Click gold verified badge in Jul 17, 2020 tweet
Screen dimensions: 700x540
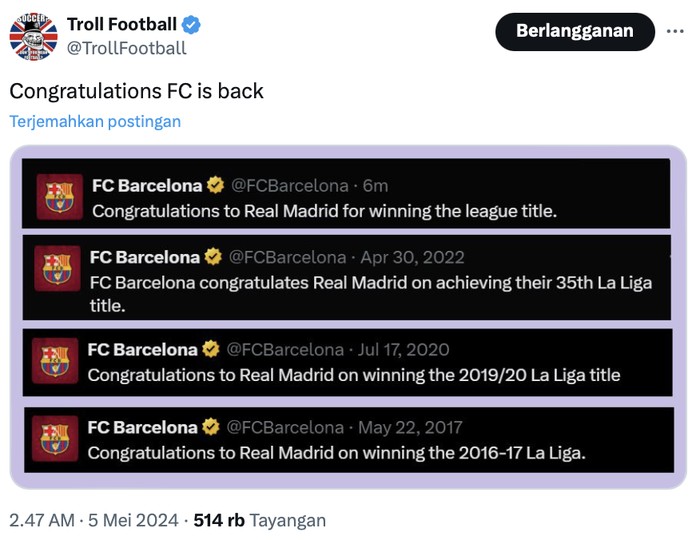coord(210,349)
